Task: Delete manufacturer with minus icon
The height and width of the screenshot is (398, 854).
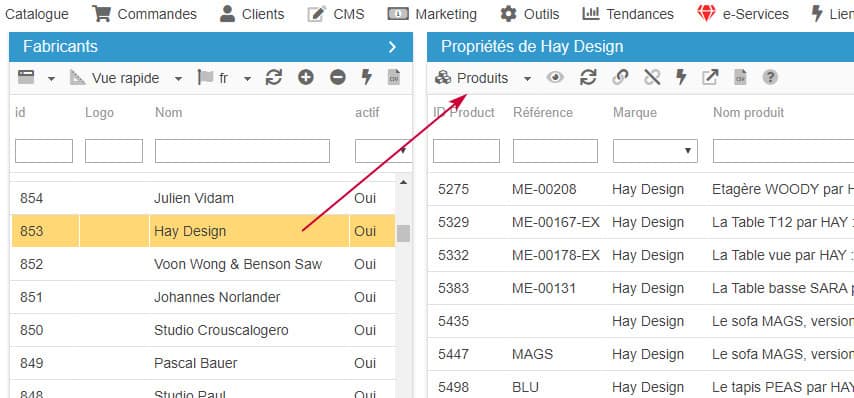Action: tap(338, 78)
